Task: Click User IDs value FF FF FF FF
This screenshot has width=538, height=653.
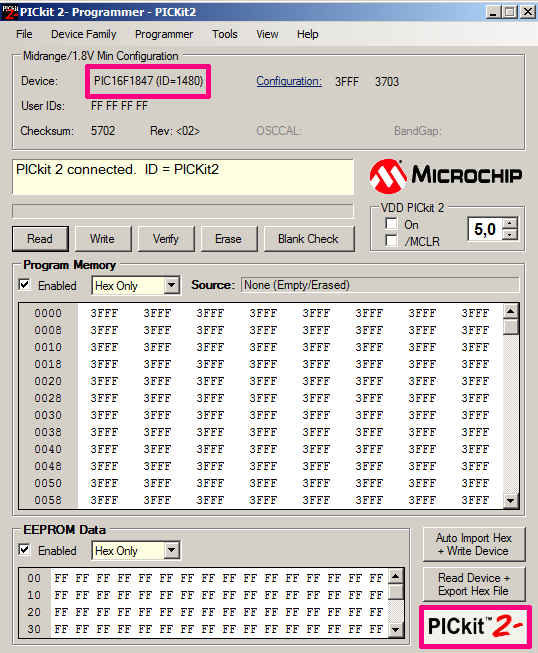Action: click(120, 106)
